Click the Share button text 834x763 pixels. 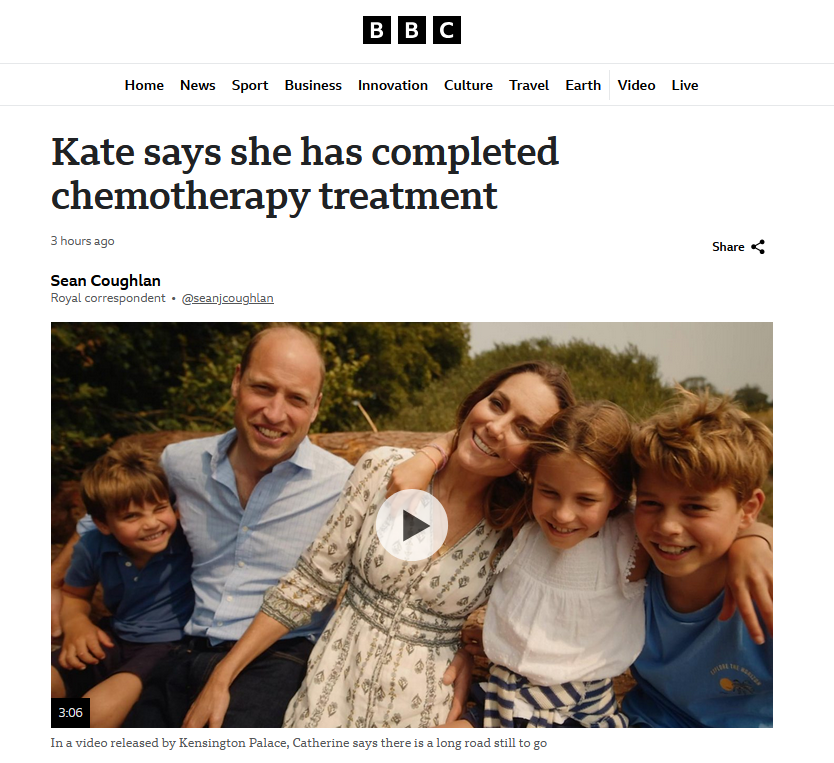728,247
